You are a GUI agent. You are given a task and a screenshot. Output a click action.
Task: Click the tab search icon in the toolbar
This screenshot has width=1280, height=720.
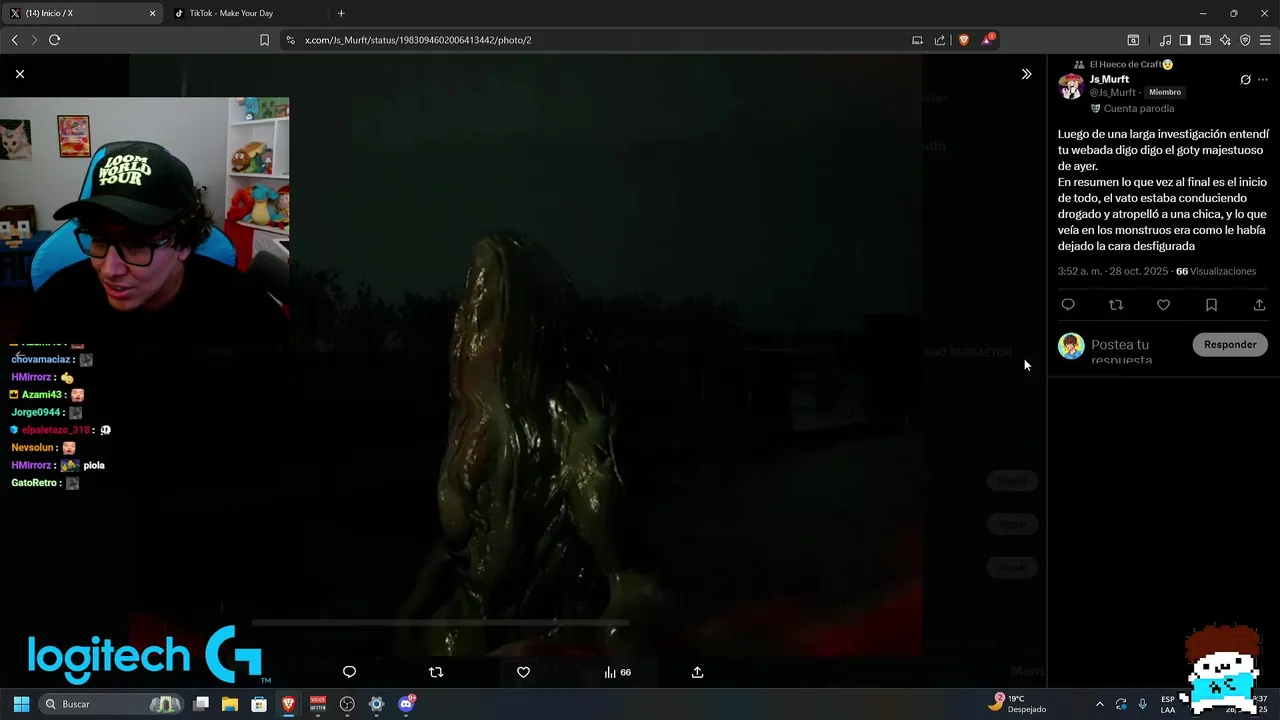click(1133, 40)
